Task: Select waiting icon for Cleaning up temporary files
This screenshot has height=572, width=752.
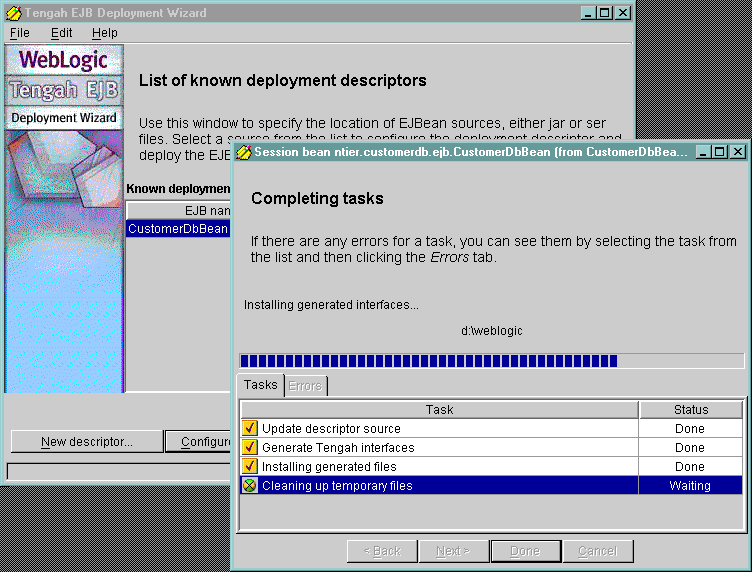Action: [x=249, y=486]
